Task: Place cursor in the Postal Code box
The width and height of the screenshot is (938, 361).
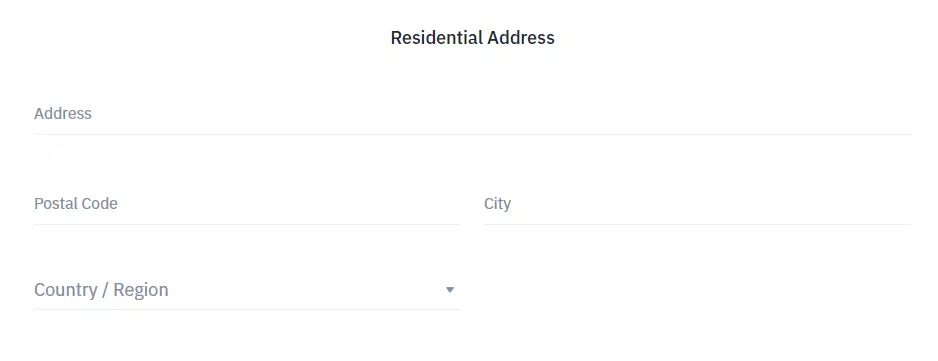Action: pyautogui.click(x=247, y=204)
